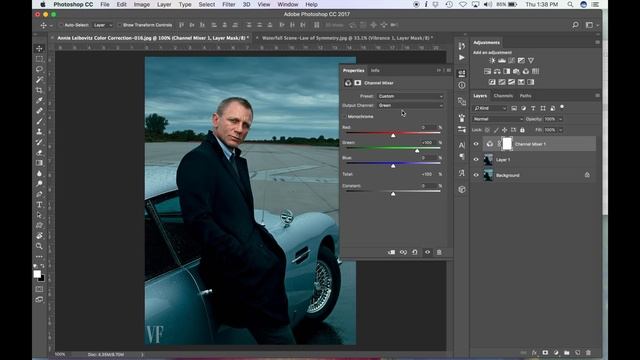
Task: Click the foreground color swatch
Action: point(37,274)
